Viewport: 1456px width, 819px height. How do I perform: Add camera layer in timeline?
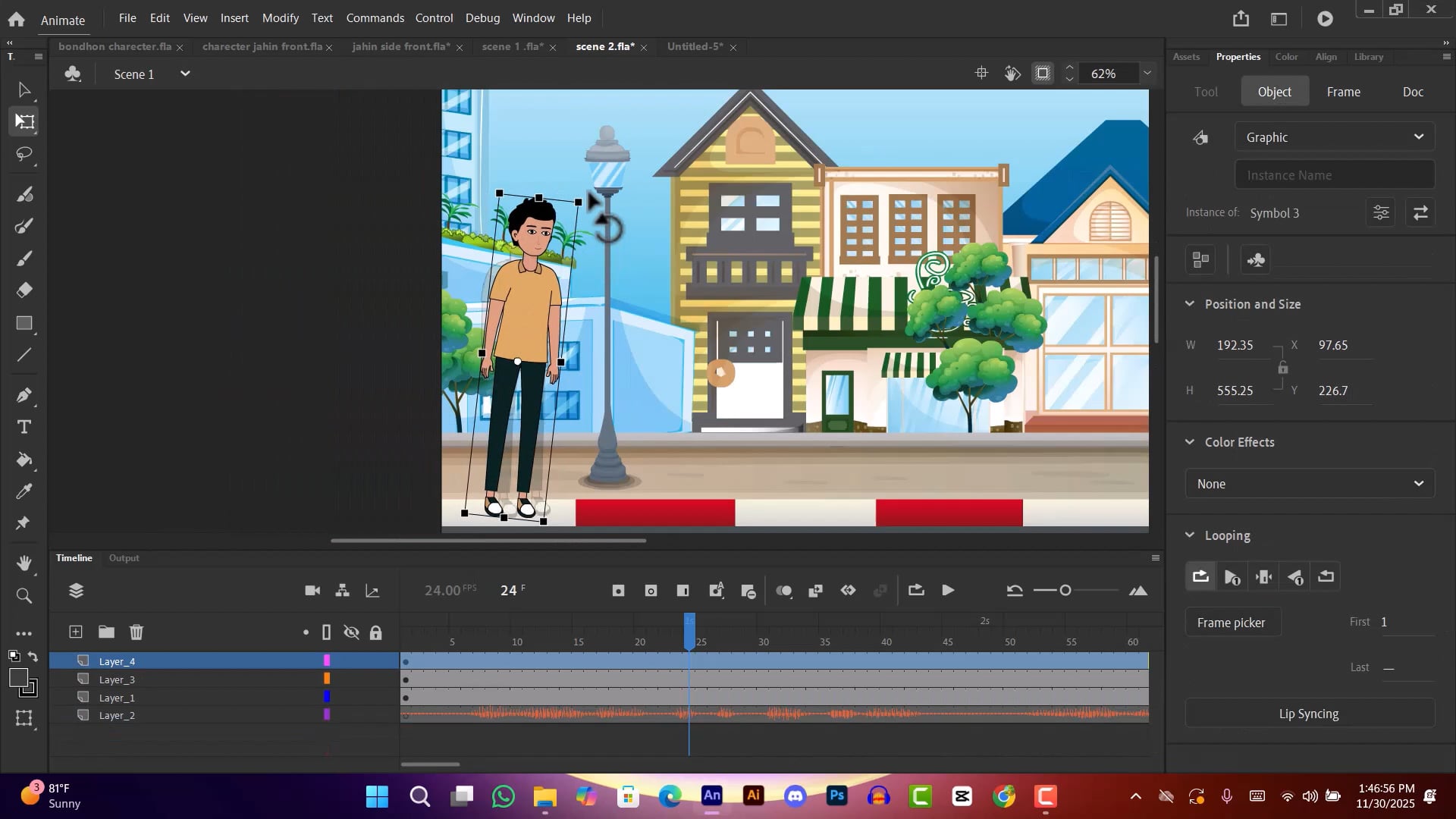pyautogui.click(x=312, y=591)
